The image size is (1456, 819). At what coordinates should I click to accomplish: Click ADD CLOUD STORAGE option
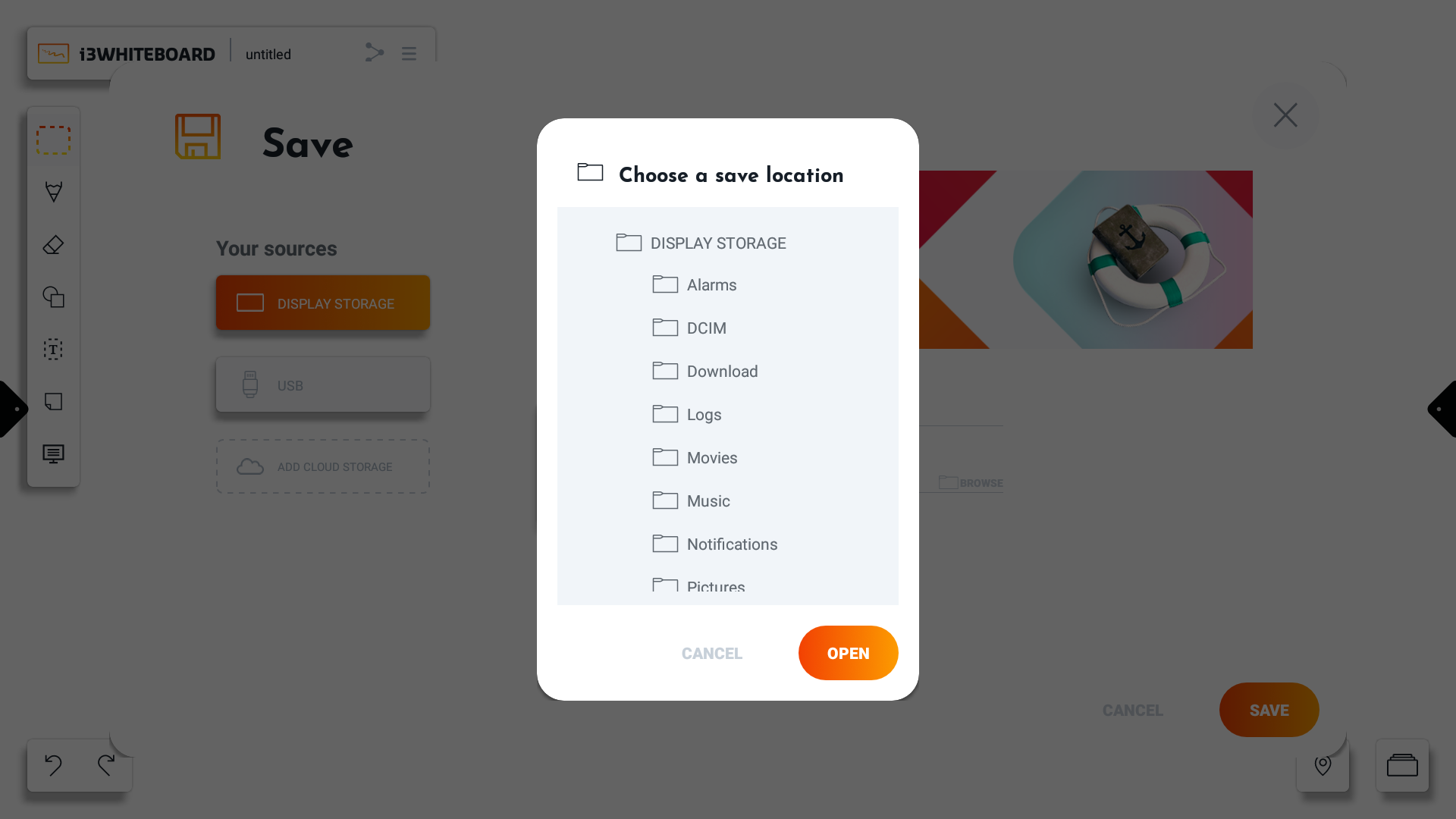click(323, 467)
